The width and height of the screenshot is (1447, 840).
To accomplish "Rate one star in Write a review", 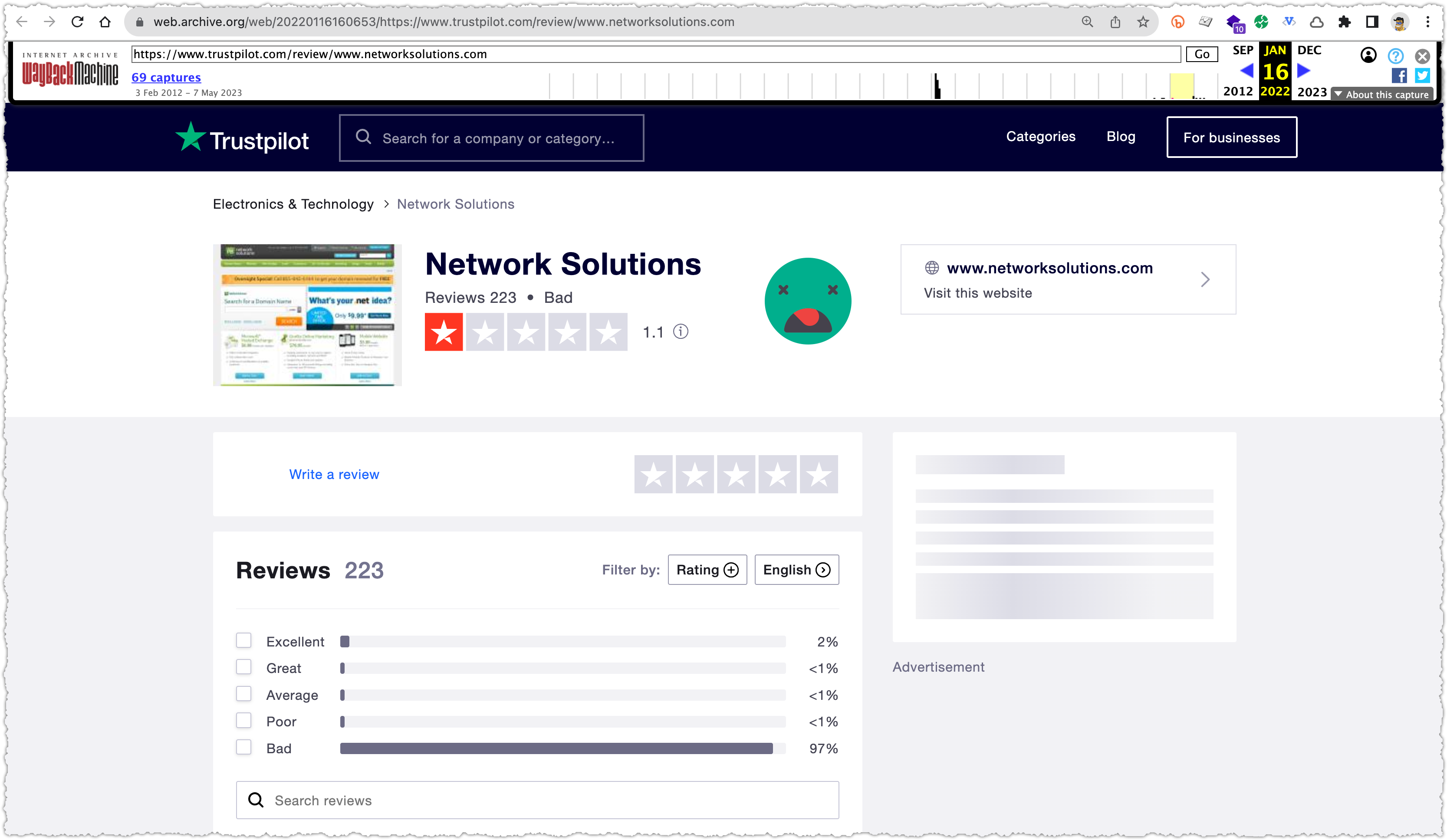I will pos(654,474).
